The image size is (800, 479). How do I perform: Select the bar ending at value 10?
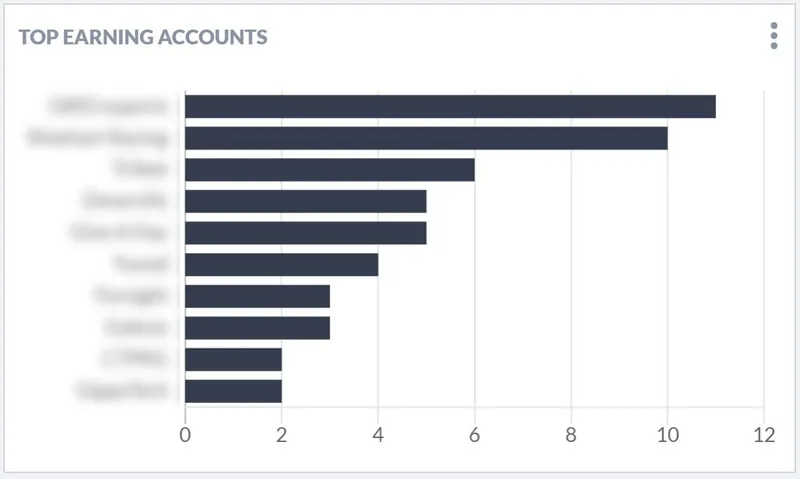click(x=426, y=138)
